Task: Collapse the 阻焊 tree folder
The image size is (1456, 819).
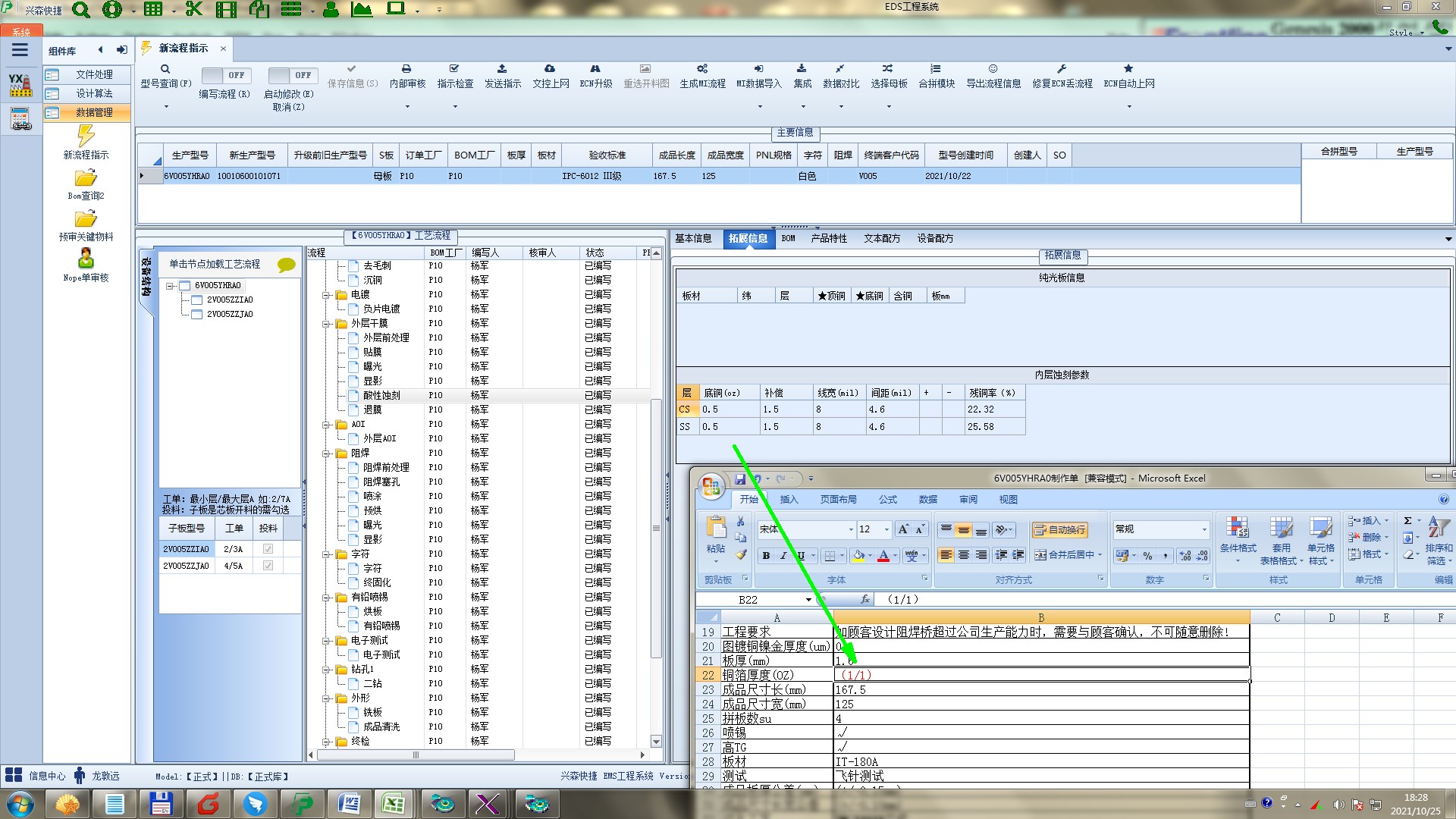Action: coord(327,453)
